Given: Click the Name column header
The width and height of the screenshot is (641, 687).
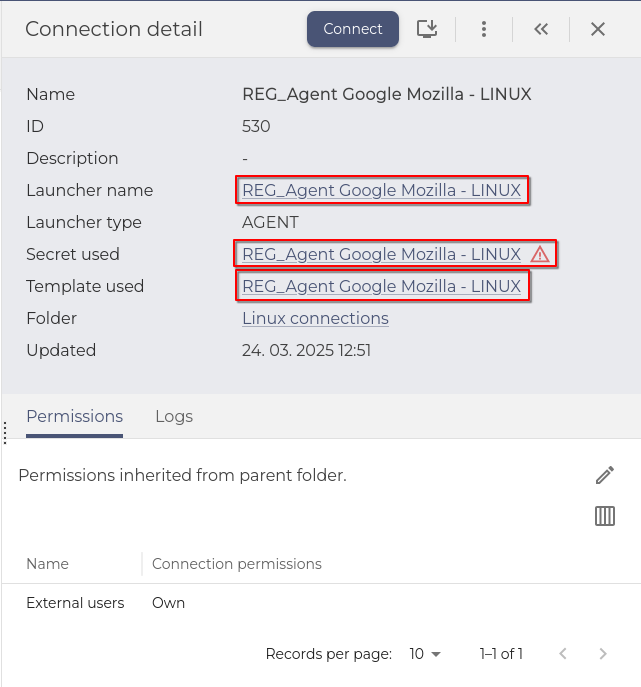Looking at the screenshot, I should [47, 564].
